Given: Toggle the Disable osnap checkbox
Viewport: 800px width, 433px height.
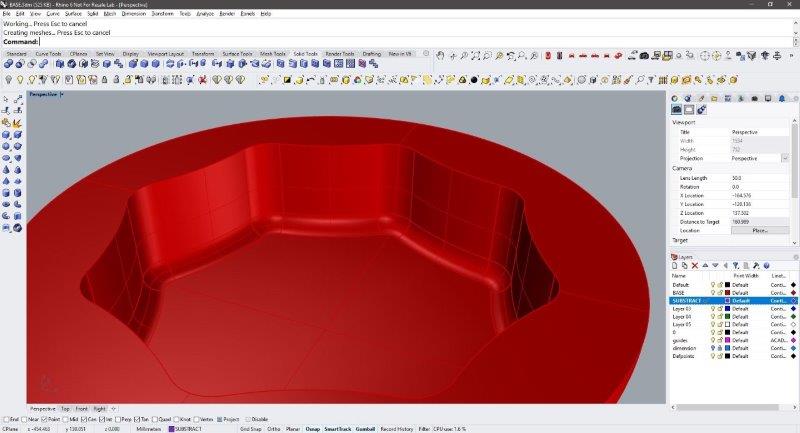Looking at the screenshot, I should pos(248,419).
